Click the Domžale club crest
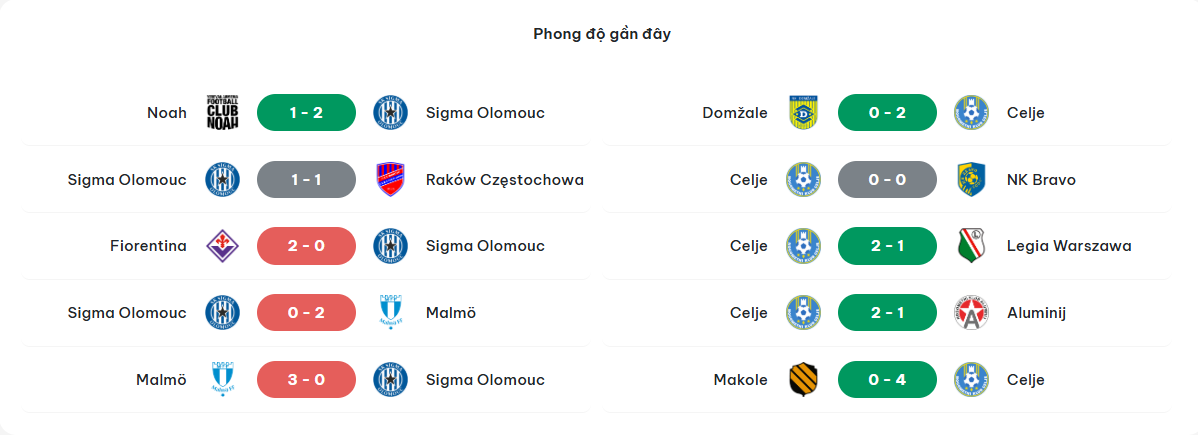This screenshot has height=435, width=1198. (x=803, y=112)
